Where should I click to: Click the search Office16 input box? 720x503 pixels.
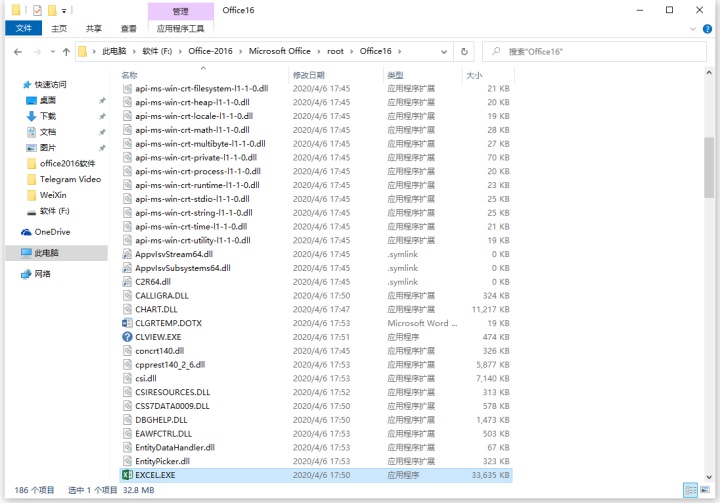coord(594,51)
